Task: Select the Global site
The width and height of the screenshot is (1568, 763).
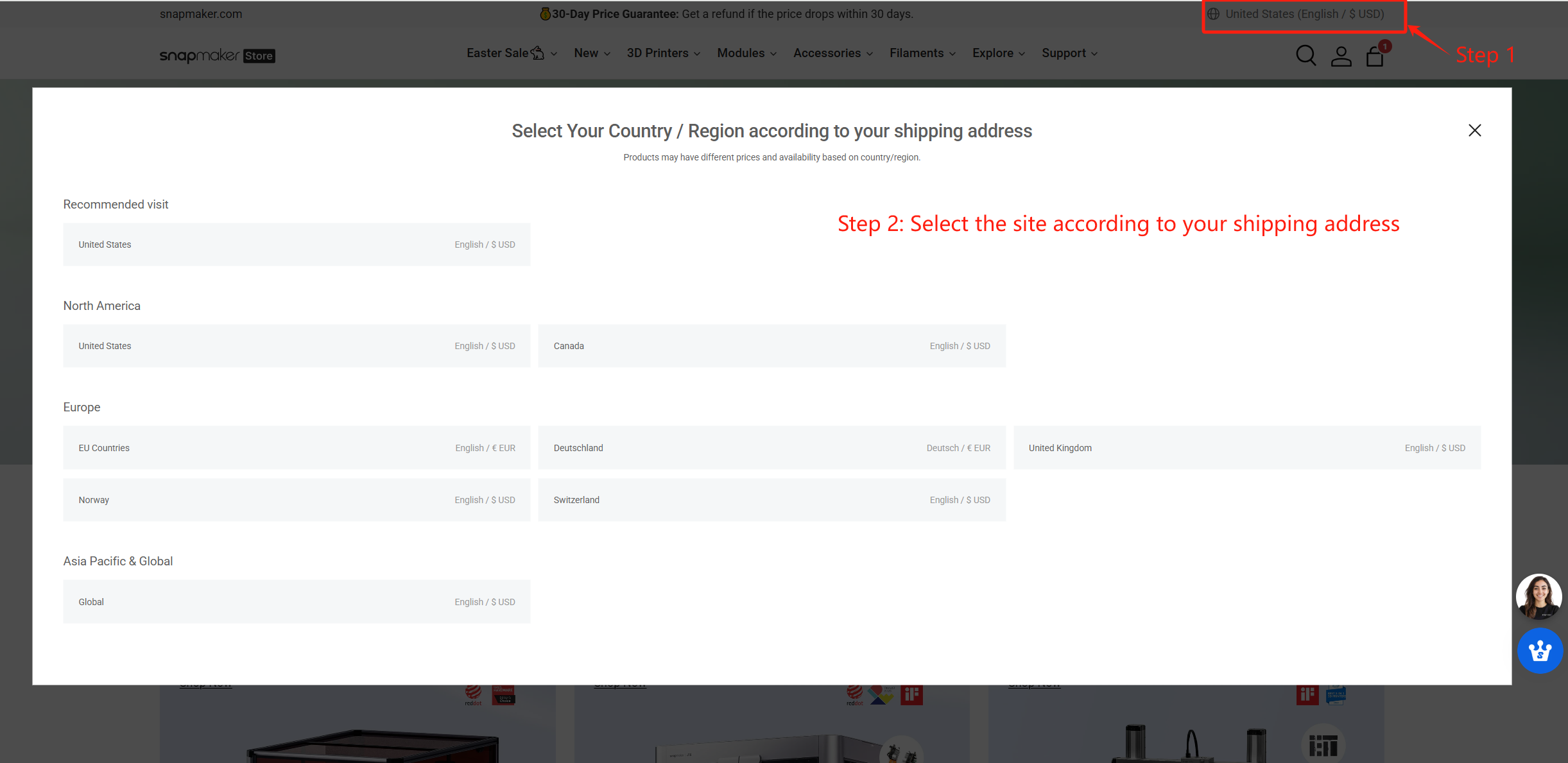Action: pyautogui.click(x=297, y=602)
